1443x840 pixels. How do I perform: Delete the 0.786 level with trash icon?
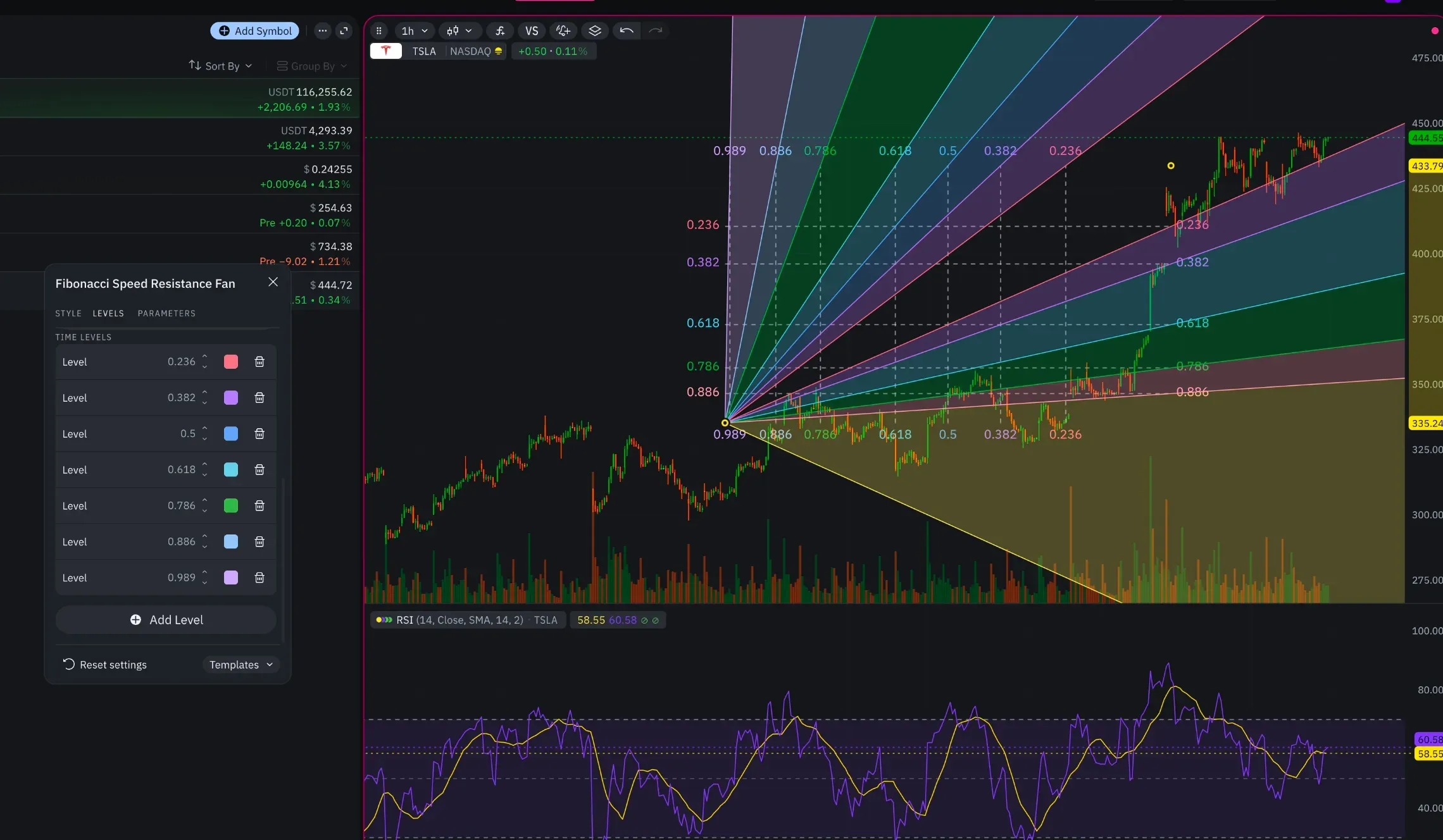pos(259,506)
